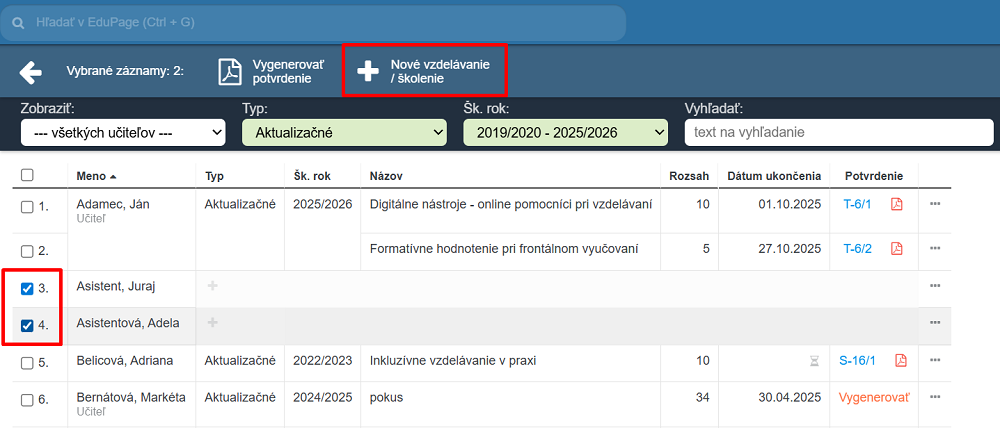The image size is (1000, 428).
Task: Open the PDF icon next to T-6/2
Action: [x=897, y=249]
